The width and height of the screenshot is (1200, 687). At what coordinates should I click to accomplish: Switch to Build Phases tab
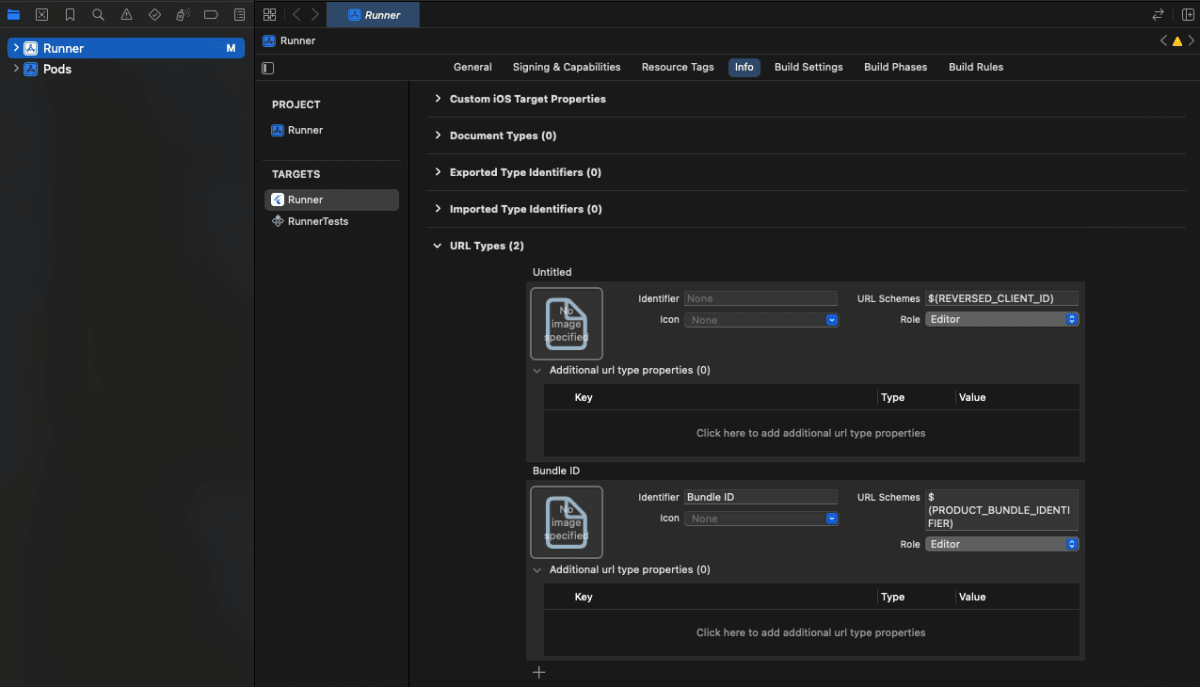pos(896,67)
